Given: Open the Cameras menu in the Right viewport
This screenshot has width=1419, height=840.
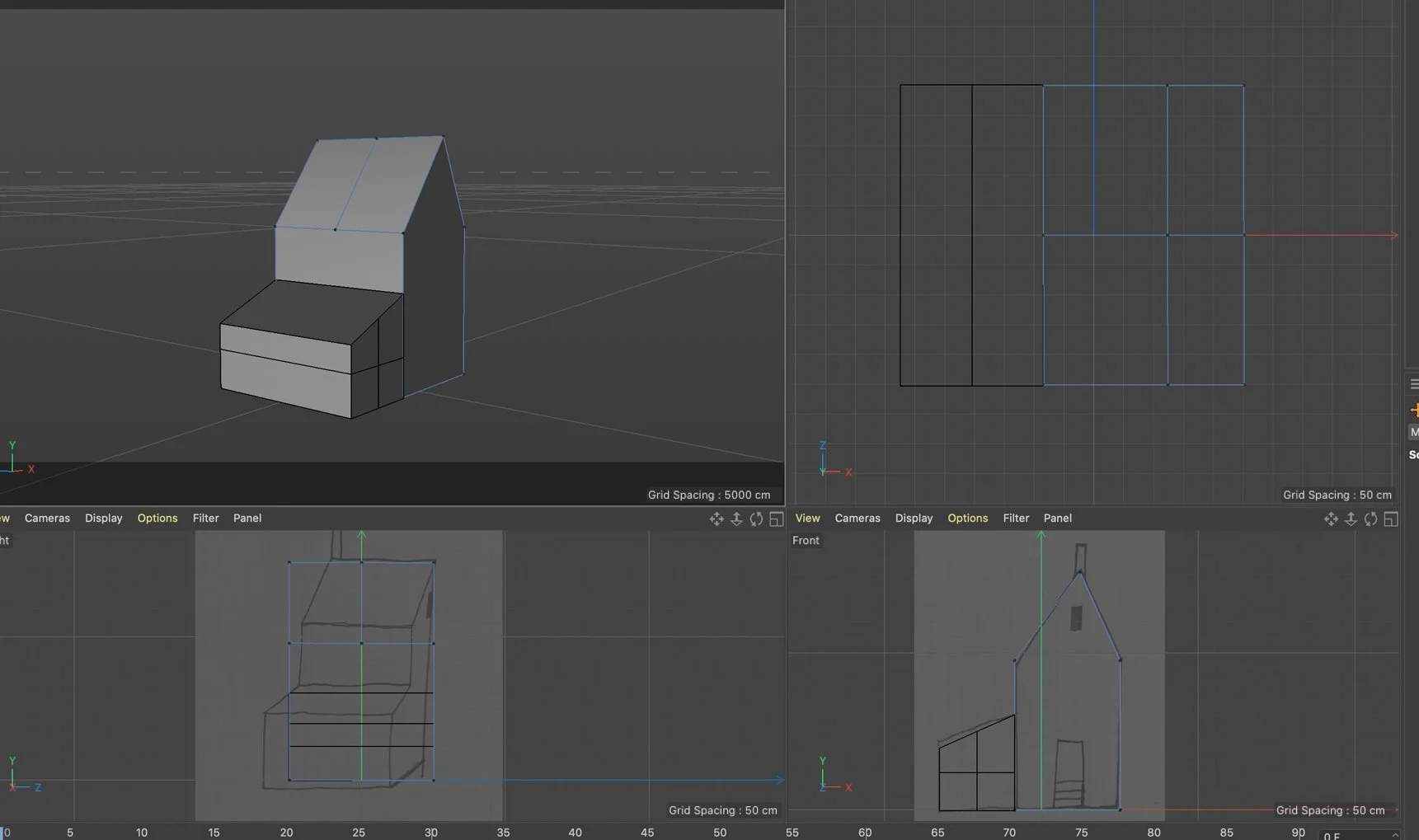Looking at the screenshot, I should (47, 519).
